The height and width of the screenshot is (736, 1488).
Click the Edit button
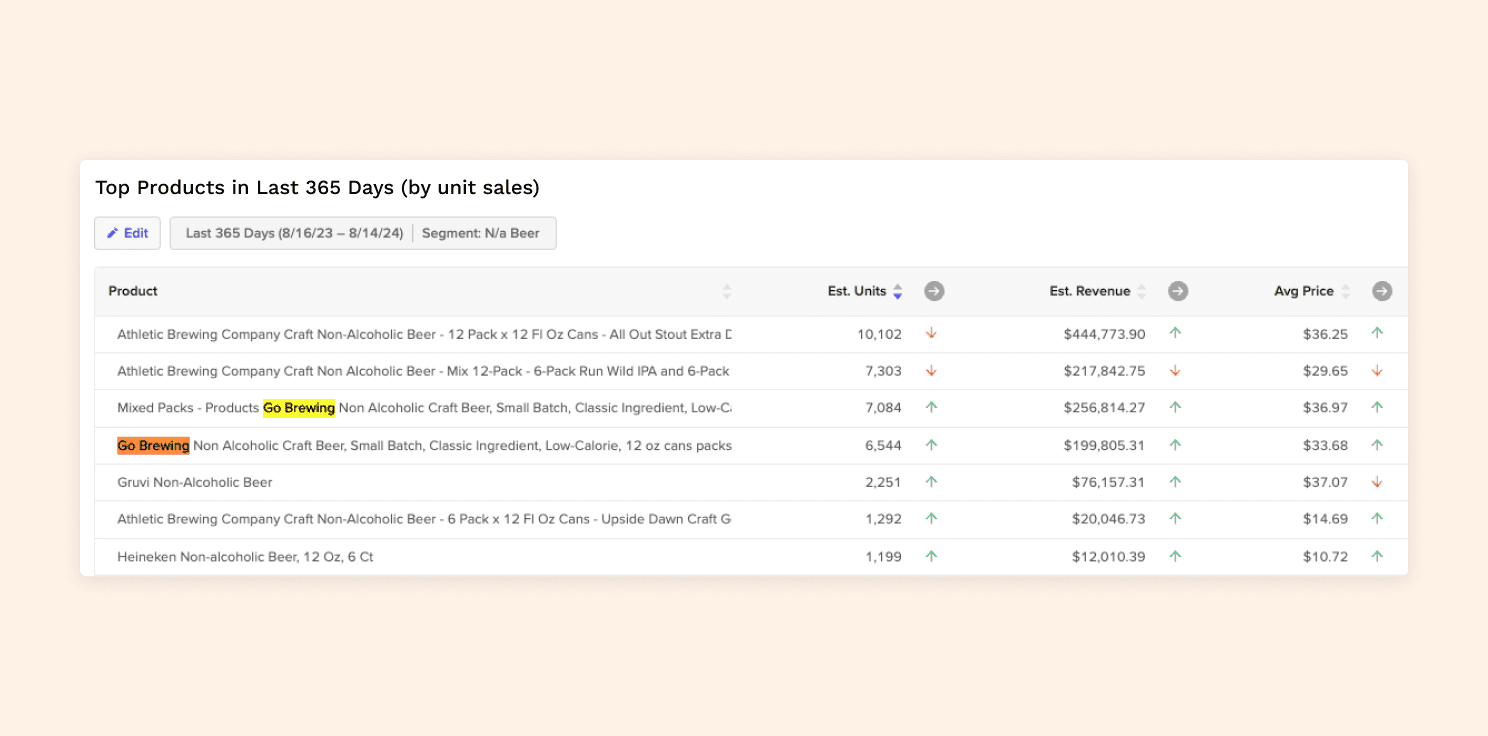pyautogui.click(x=127, y=233)
